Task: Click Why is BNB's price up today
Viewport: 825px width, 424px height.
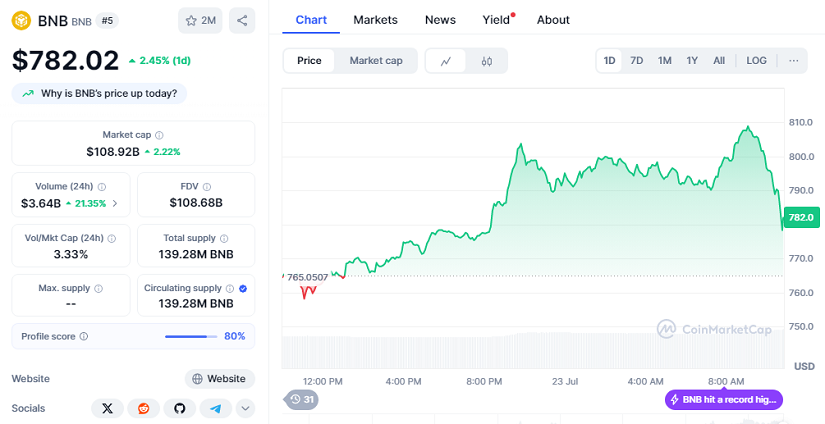Action: pos(99,94)
